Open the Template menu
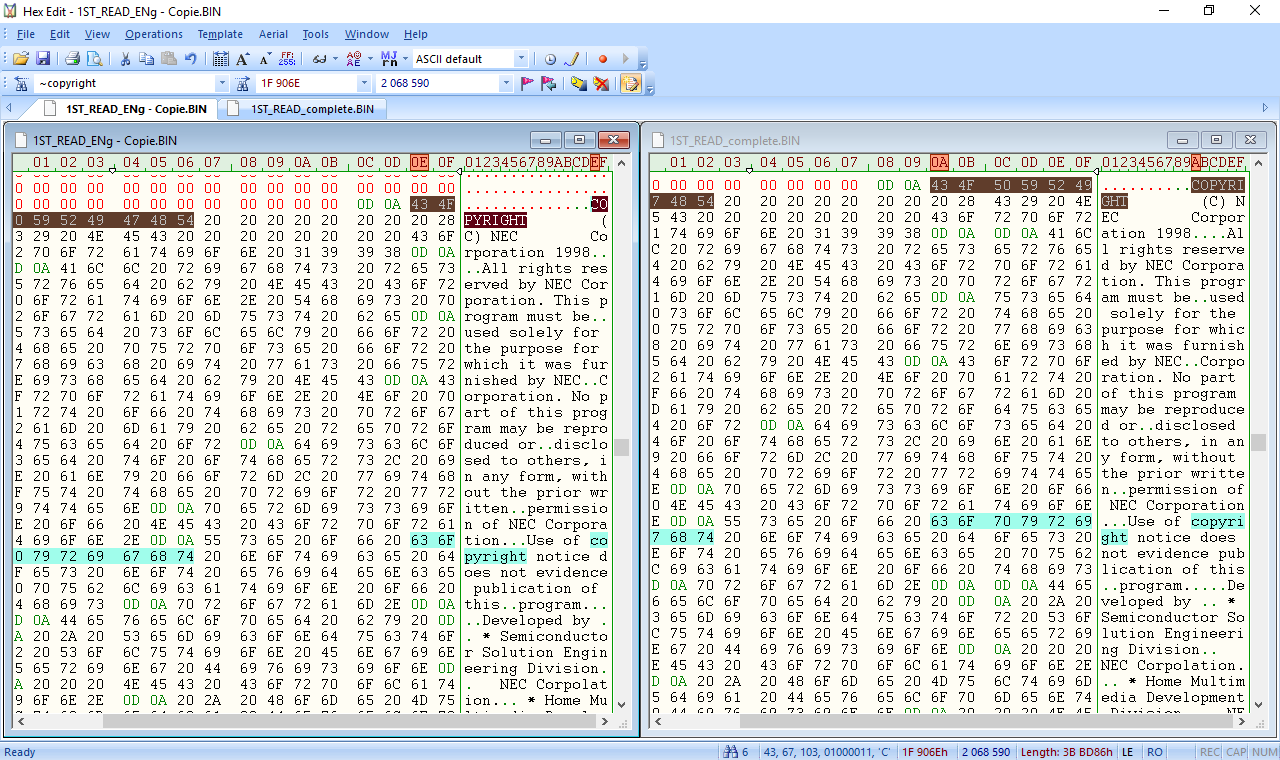1280x760 pixels. 220,34
